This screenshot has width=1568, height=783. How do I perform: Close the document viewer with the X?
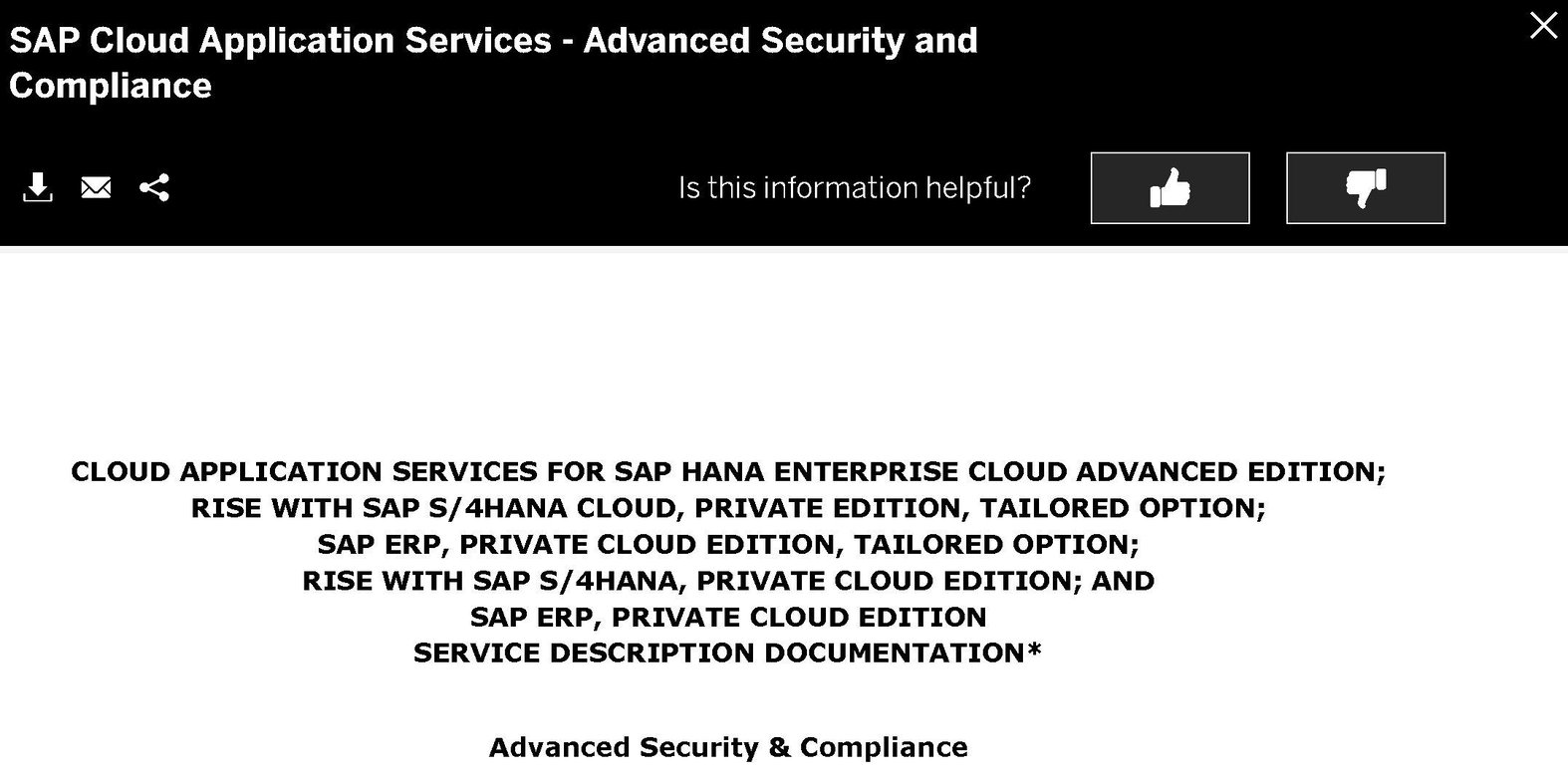[1543, 25]
